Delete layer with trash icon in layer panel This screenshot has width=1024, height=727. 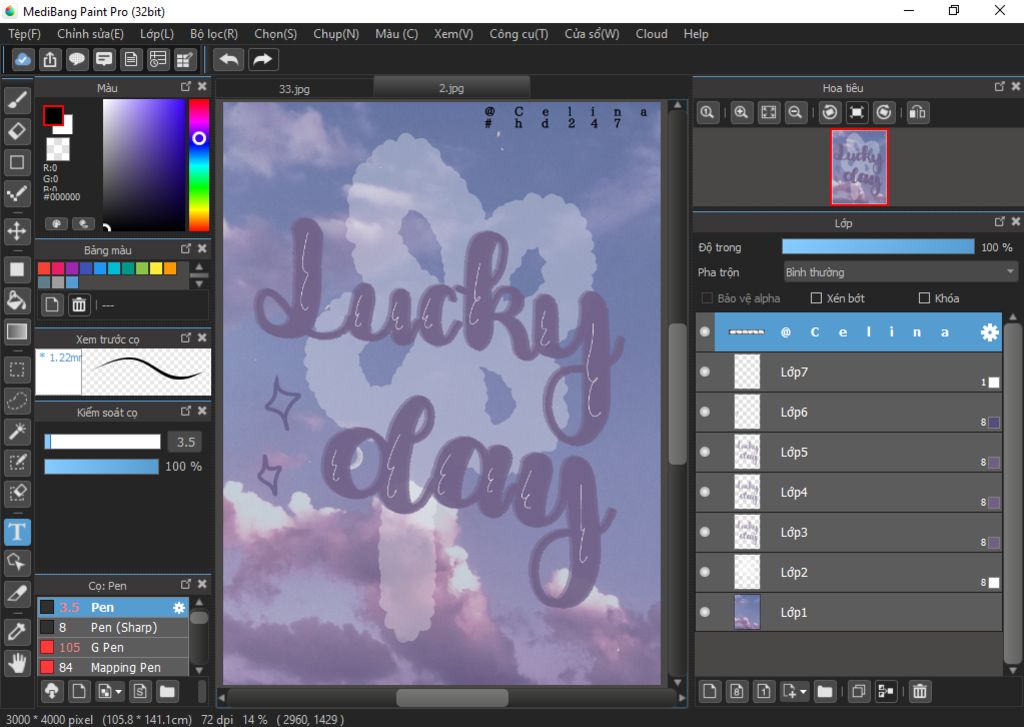point(920,691)
